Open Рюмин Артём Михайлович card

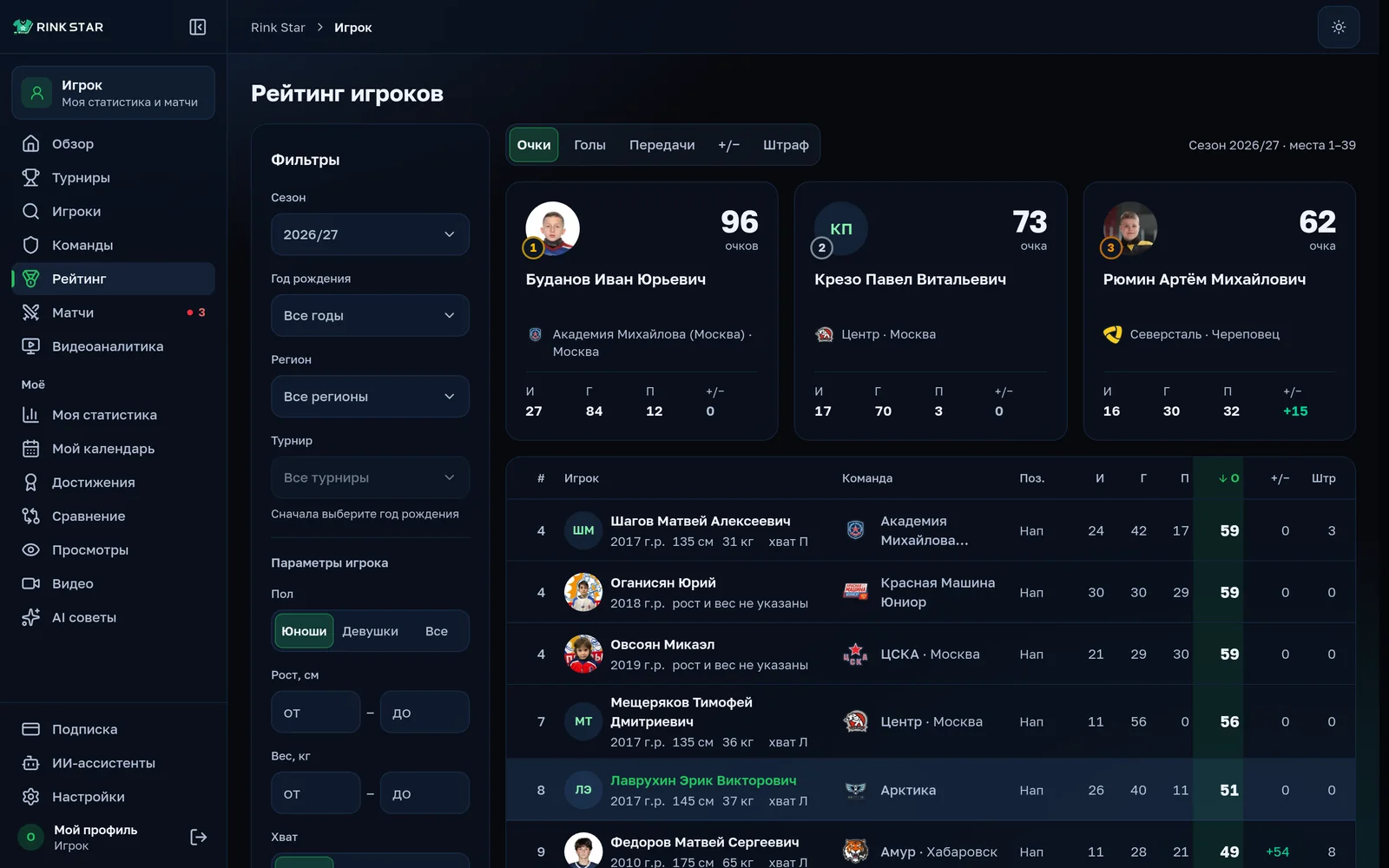coord(1220,311)
